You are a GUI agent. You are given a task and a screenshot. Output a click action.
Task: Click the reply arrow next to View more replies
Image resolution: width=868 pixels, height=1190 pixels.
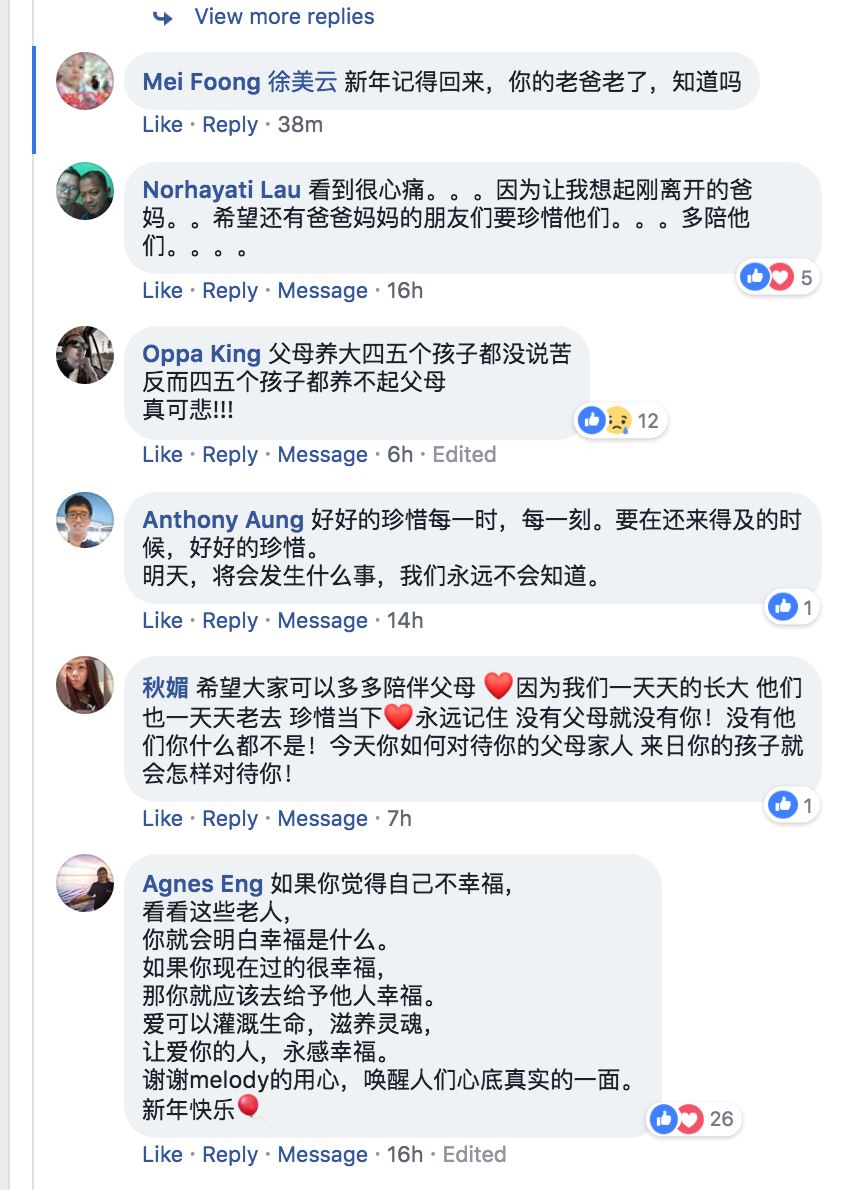tap(162, 16)
